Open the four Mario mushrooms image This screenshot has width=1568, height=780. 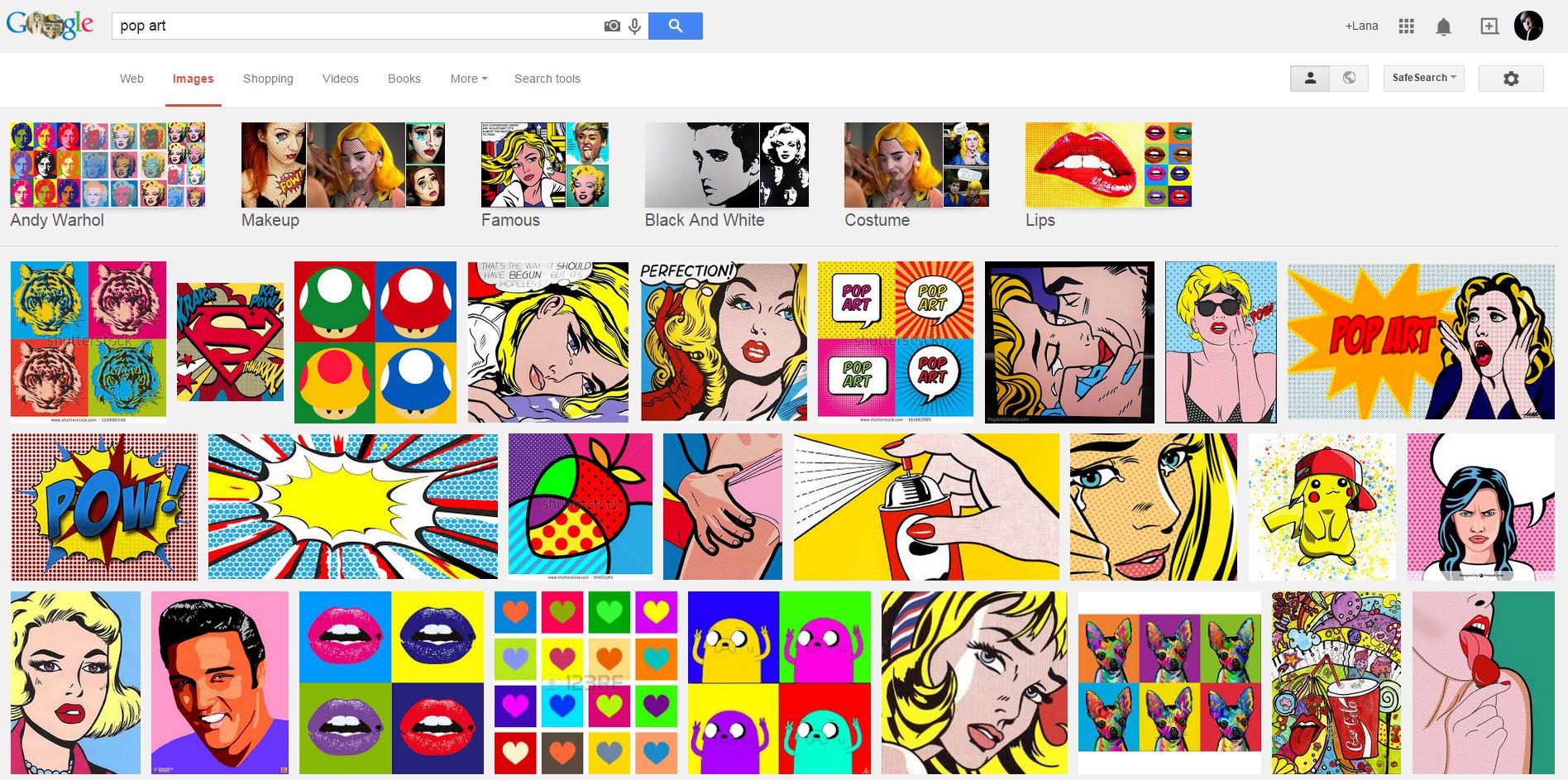pos(375,342)
